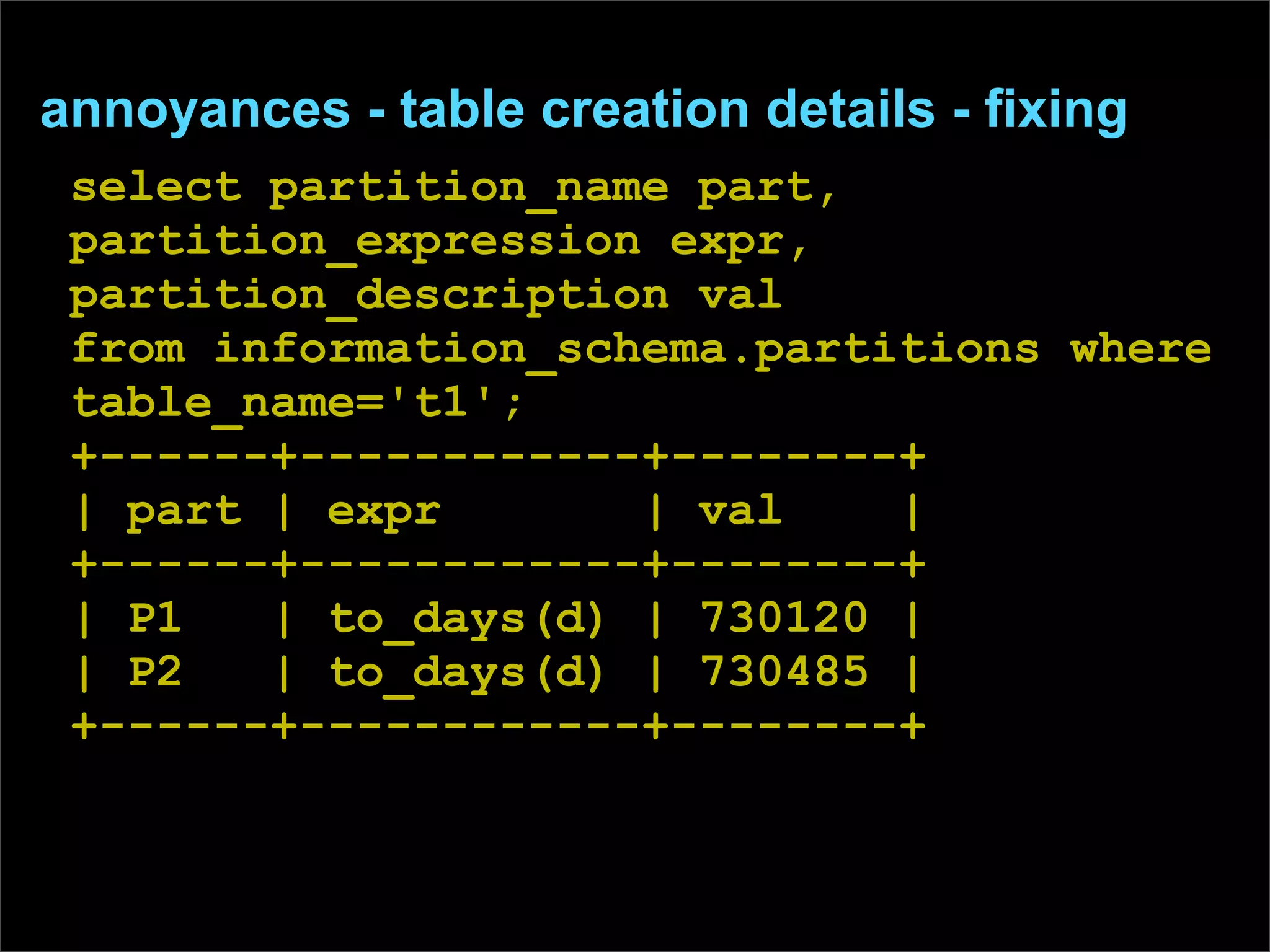Click the value 730485
Image resolution: width=1270 pixels, height=952 pixels.
point(784,672)
